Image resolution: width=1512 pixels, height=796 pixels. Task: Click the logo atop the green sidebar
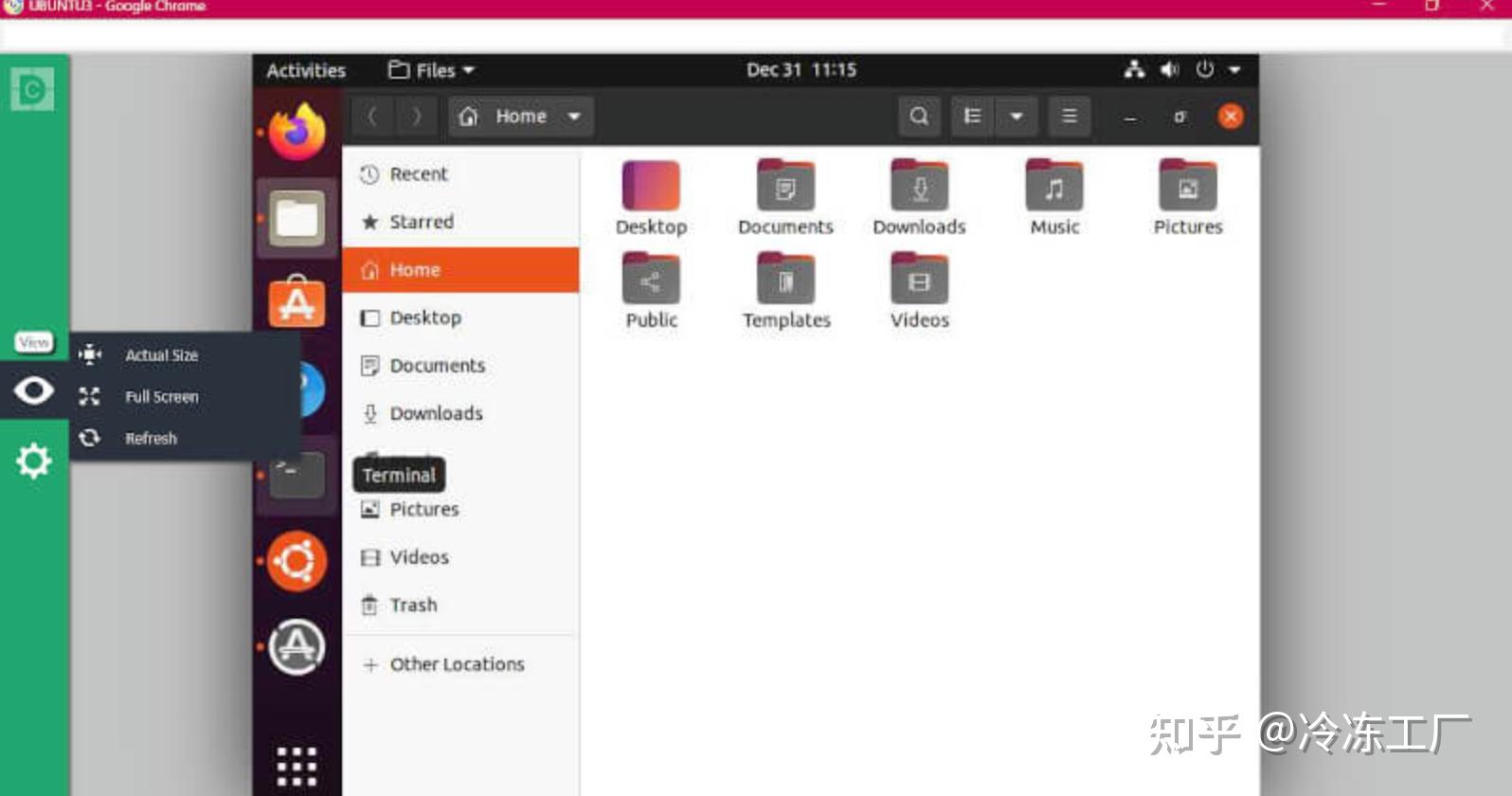[x=32, y=89]
